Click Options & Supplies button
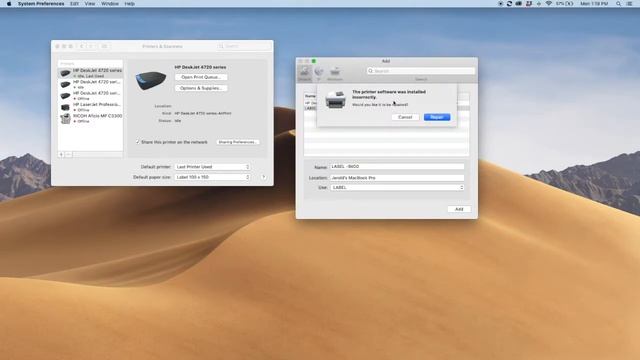 (x=201, y=88)
